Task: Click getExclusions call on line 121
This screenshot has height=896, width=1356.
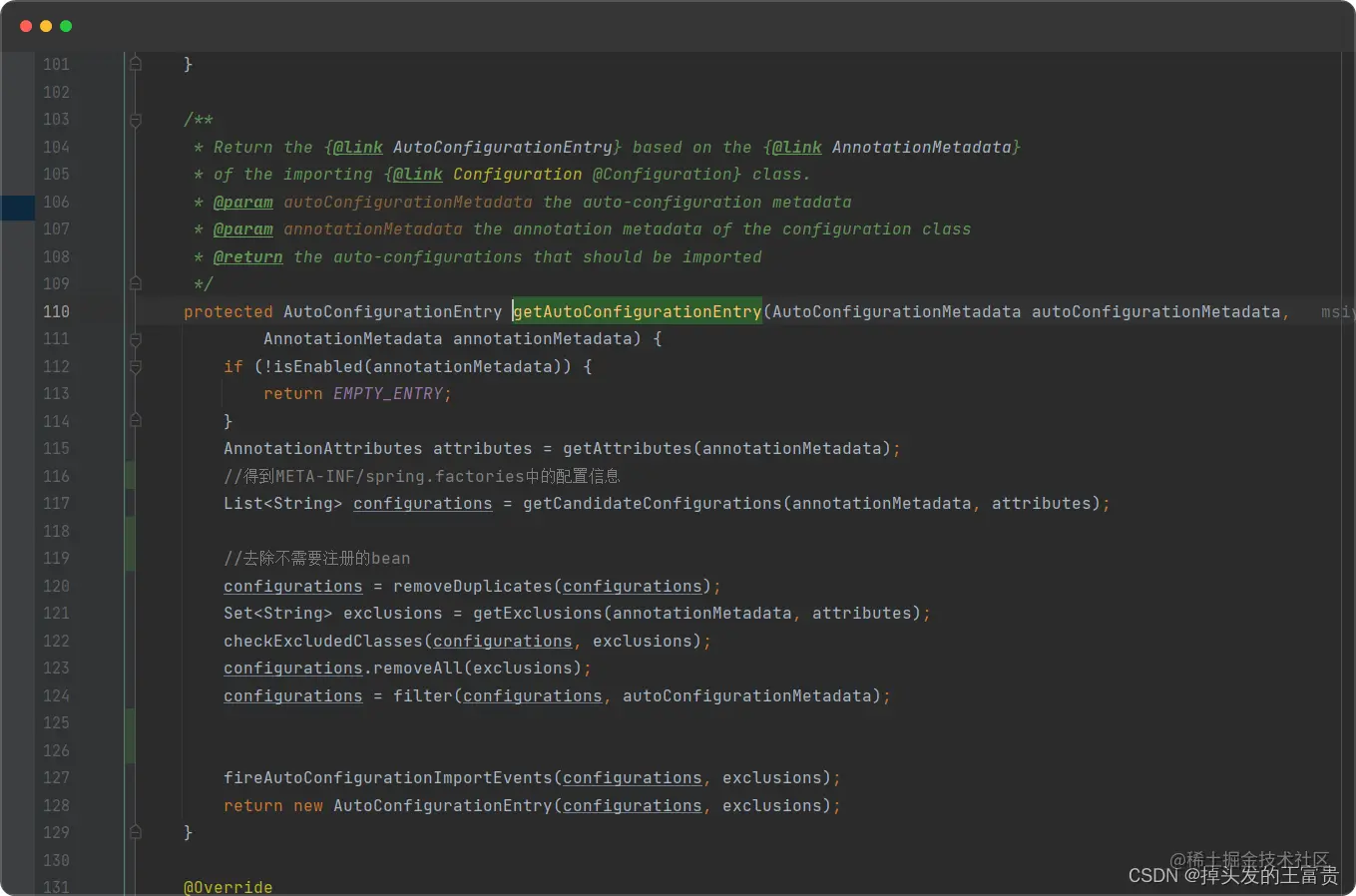Action: point(537,614)
